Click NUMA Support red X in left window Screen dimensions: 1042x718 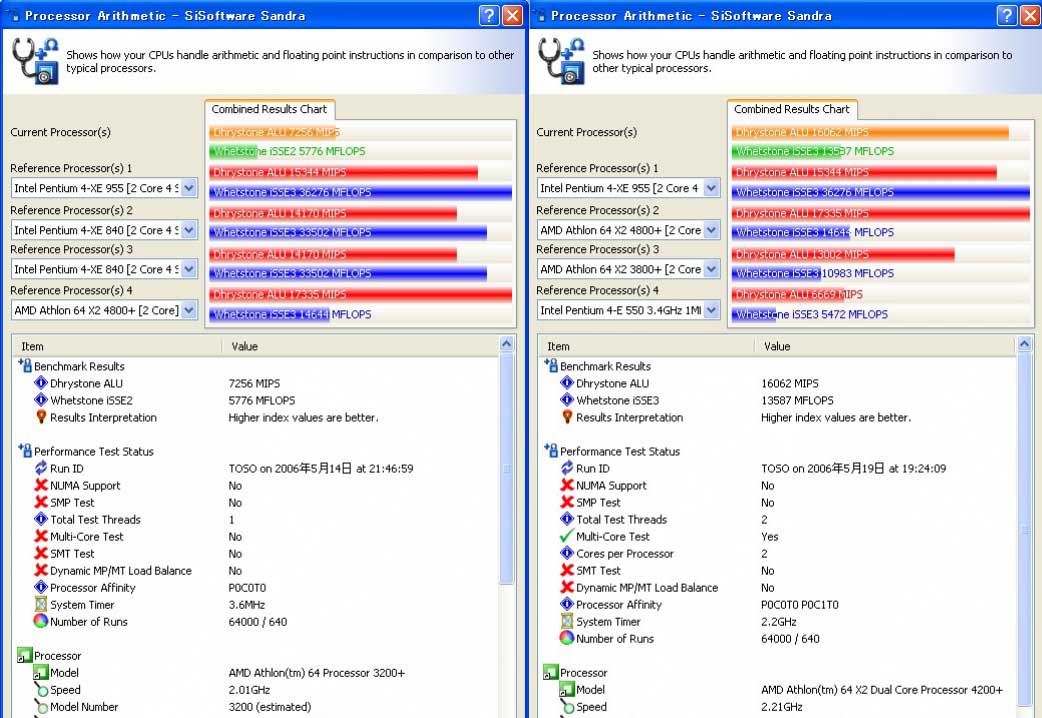(x=41, y=485)
